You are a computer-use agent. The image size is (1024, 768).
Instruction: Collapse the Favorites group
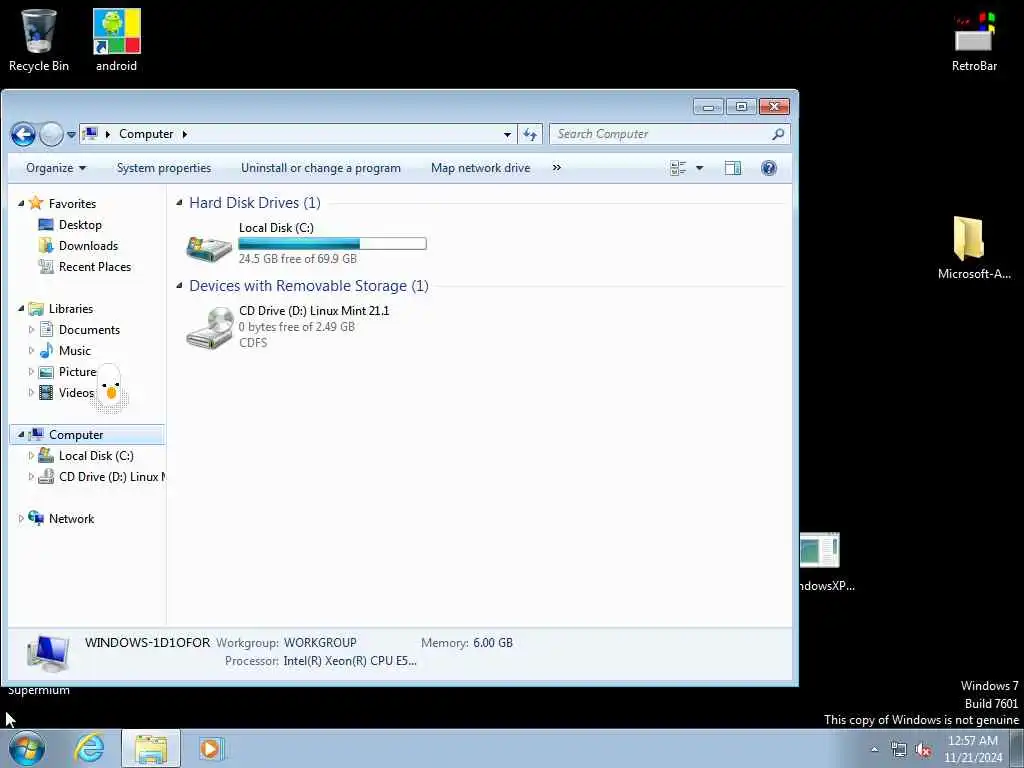(x=21, y=204)
